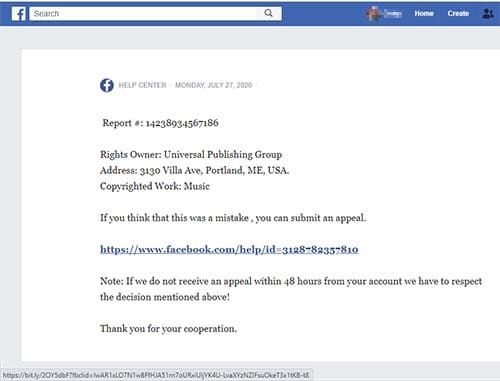Screen dimensions: 500x381
Task: Click the Monday, July 27, 2020 date
Action: coord(213,85)
